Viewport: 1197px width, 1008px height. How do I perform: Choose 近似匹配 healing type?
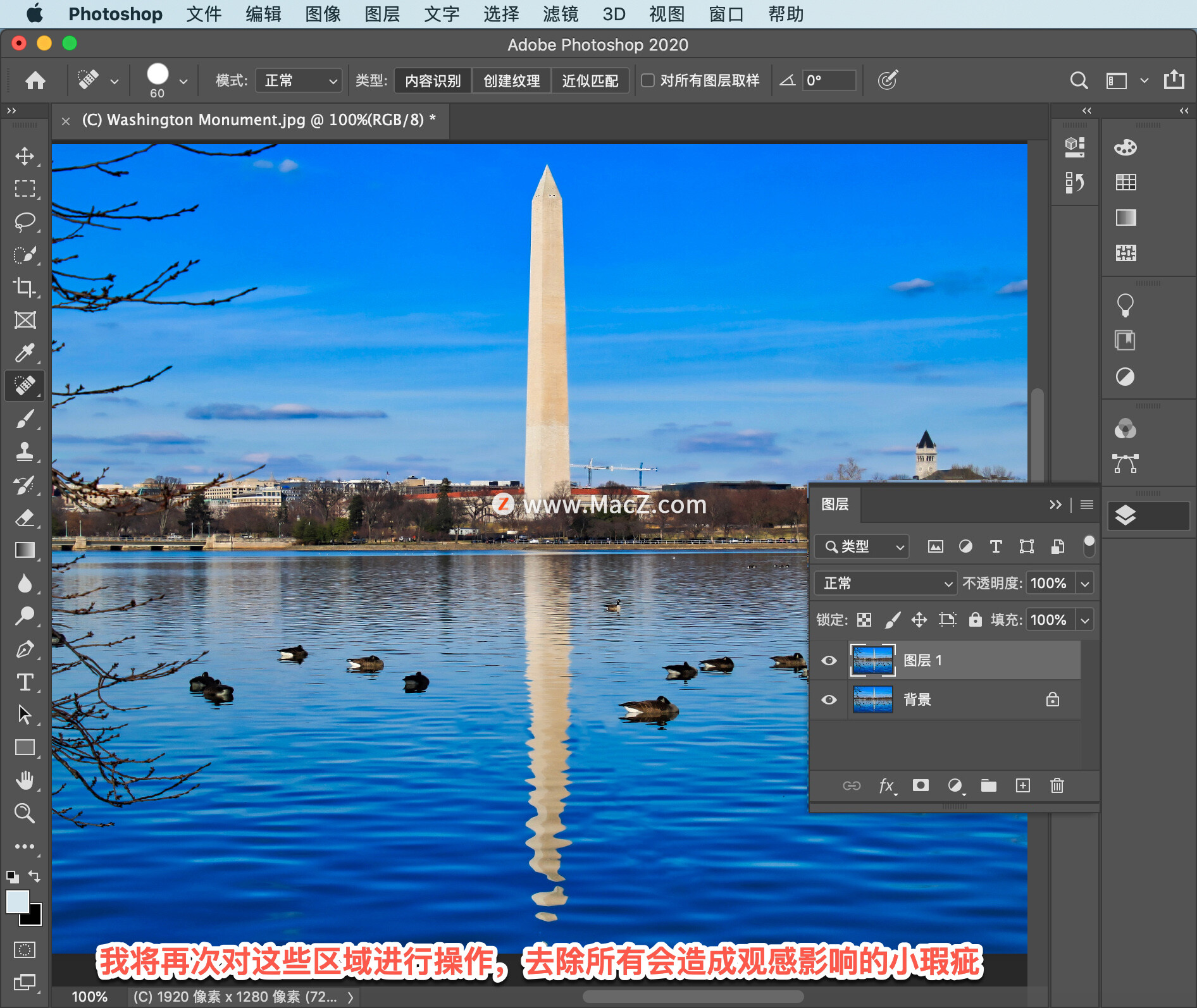[x=590, y=81]
